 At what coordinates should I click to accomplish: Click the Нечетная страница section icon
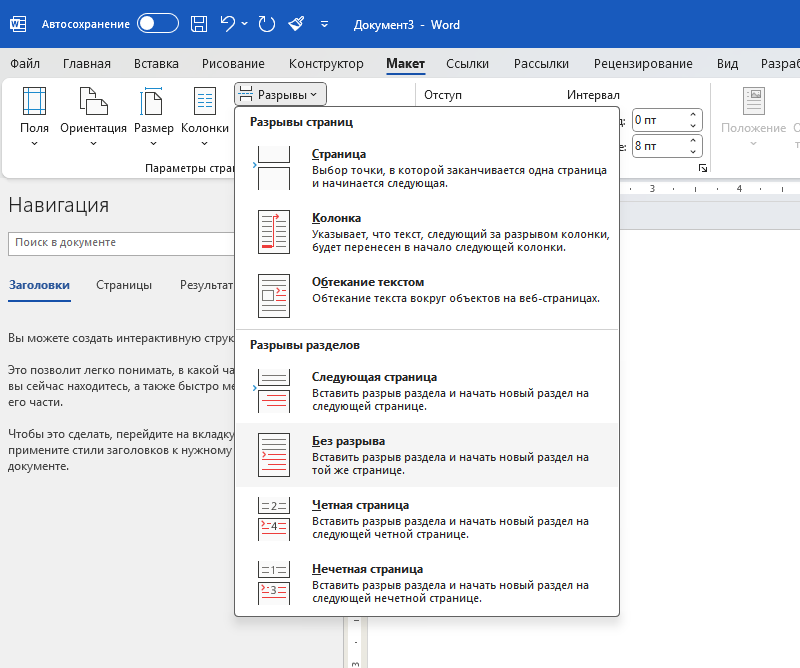[x=274, y=583]
